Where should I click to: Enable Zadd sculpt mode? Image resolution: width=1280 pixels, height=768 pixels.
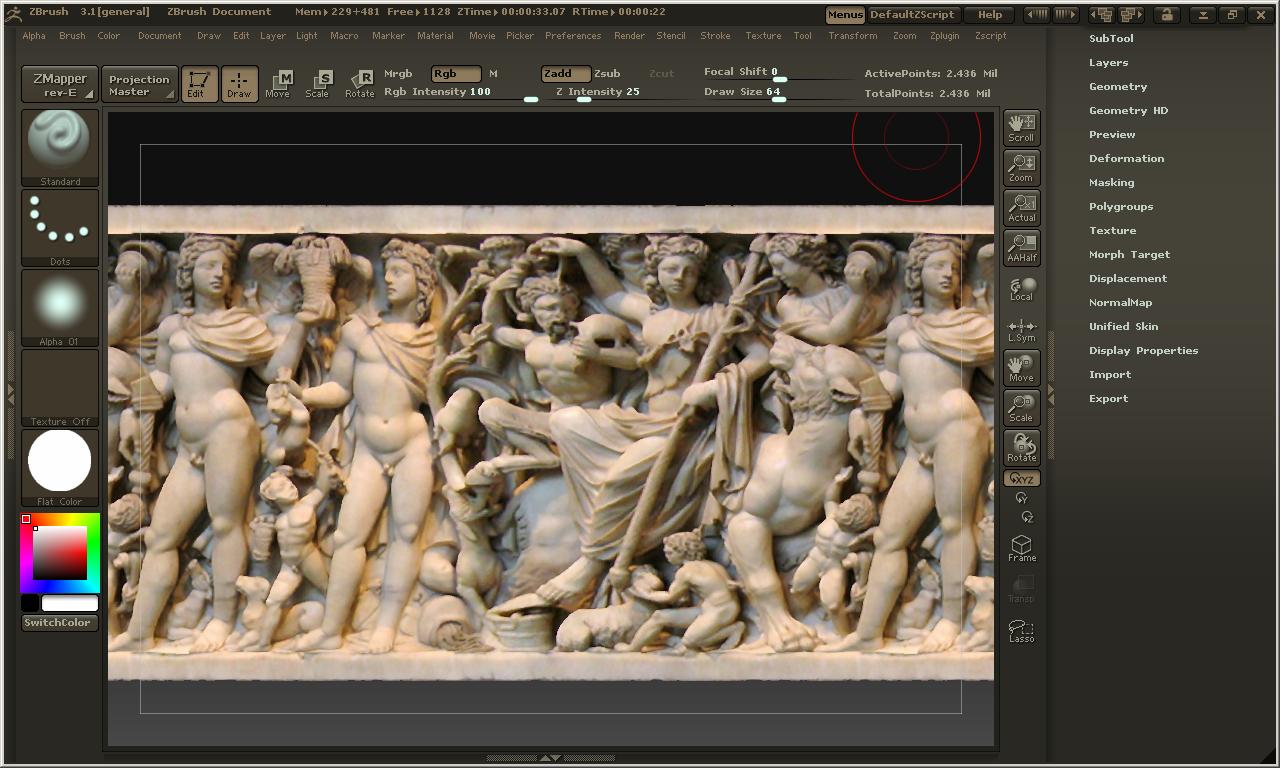tap(566, 74)
